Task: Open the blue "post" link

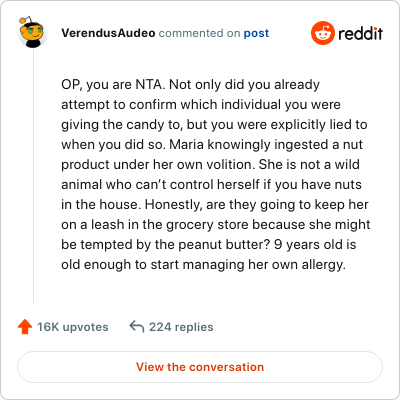Action: [x=256, y=33]
